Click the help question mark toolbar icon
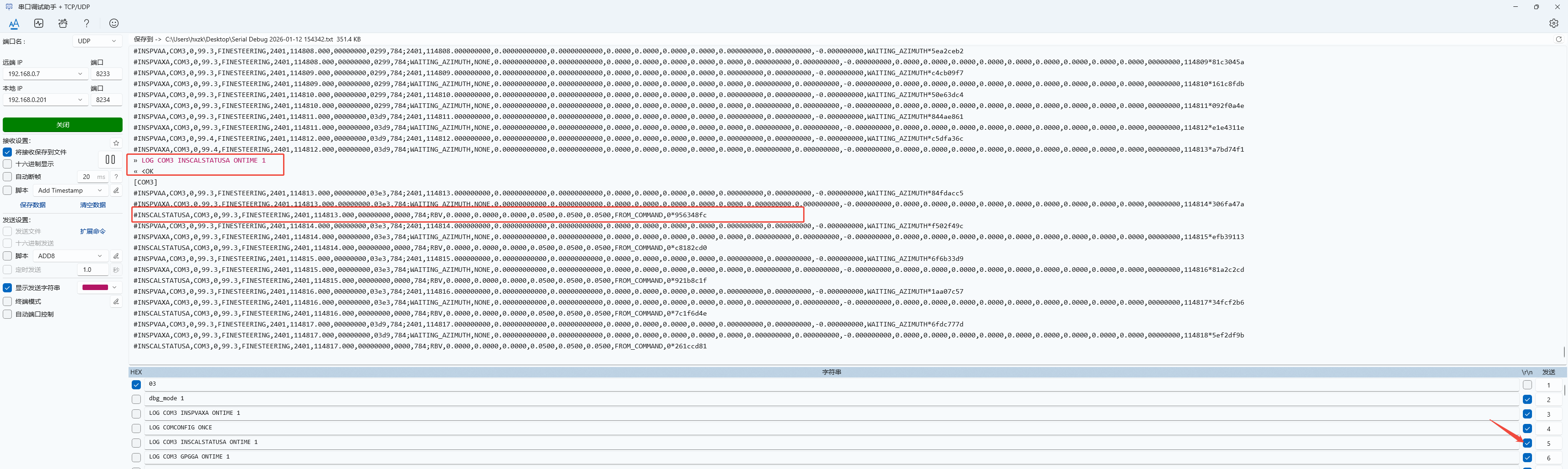 tap(87, 24)
